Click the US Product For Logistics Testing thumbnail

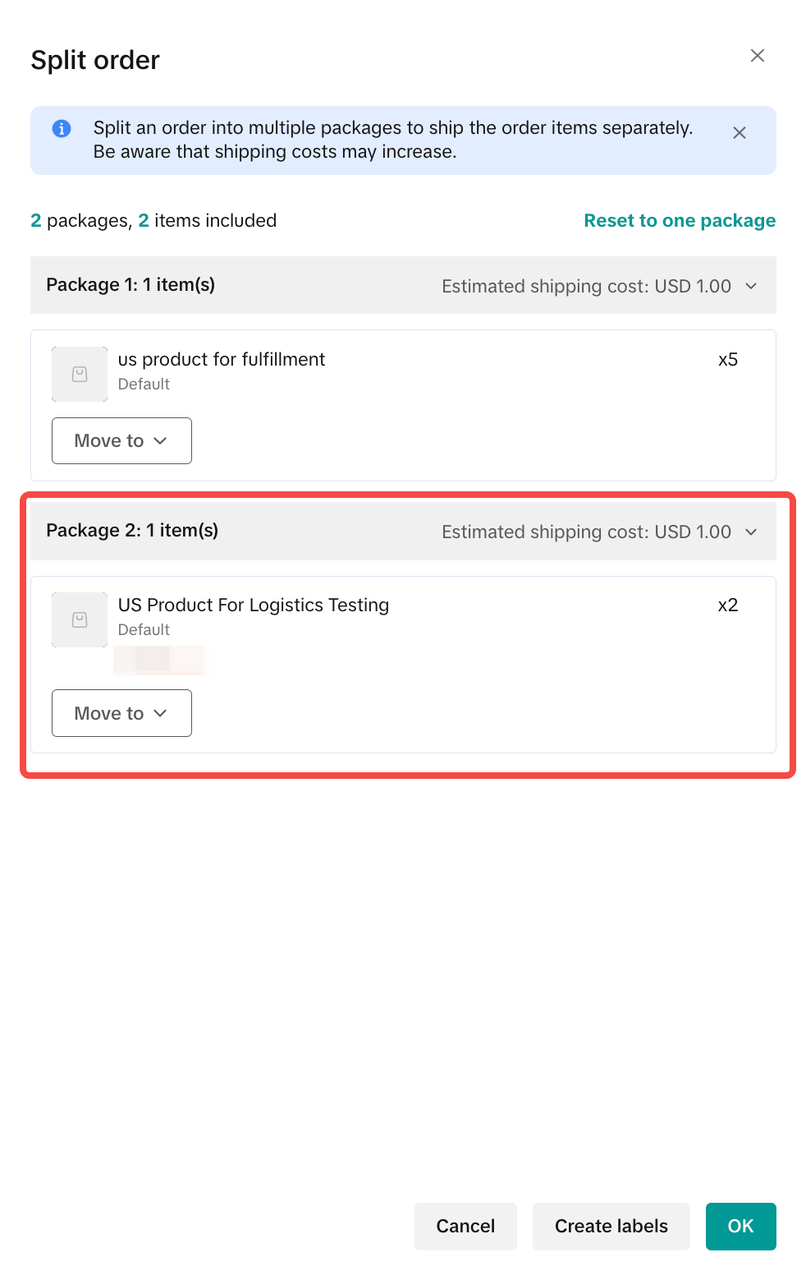[x=80, y=620]
